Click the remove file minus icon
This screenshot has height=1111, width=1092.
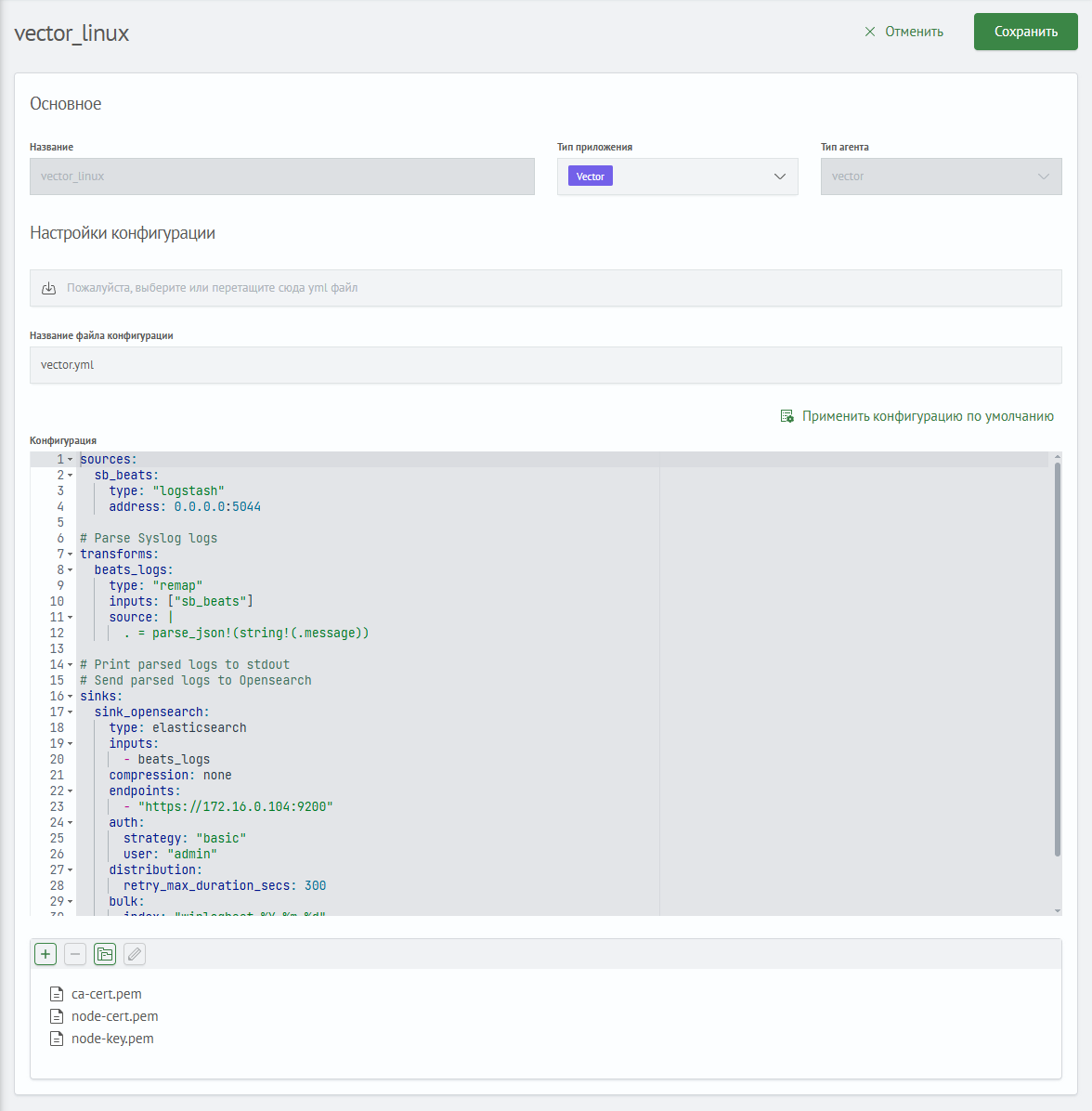point(75,954)
